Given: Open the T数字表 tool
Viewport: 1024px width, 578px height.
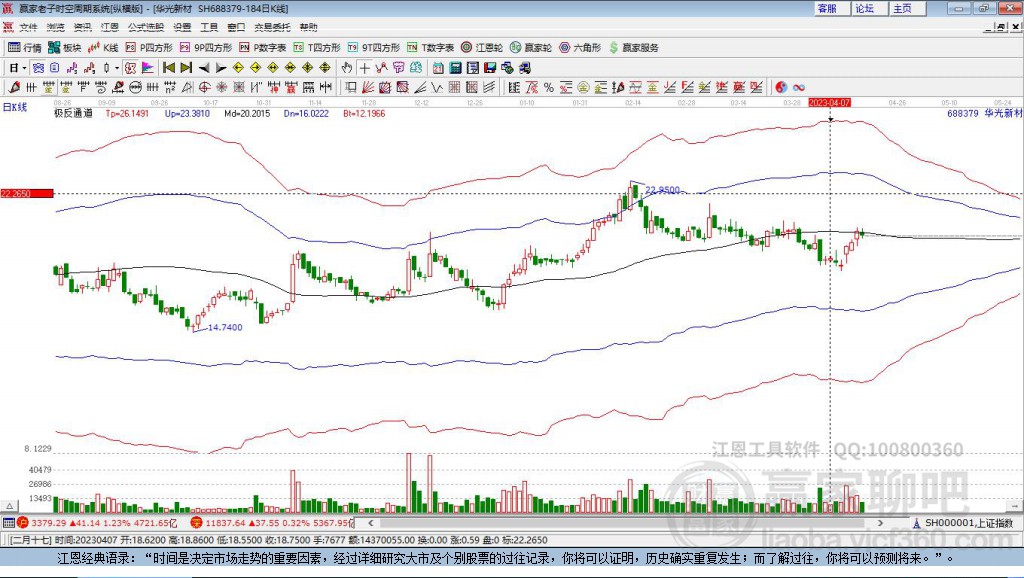Looking at the screenshot, I should click(430, 48).
